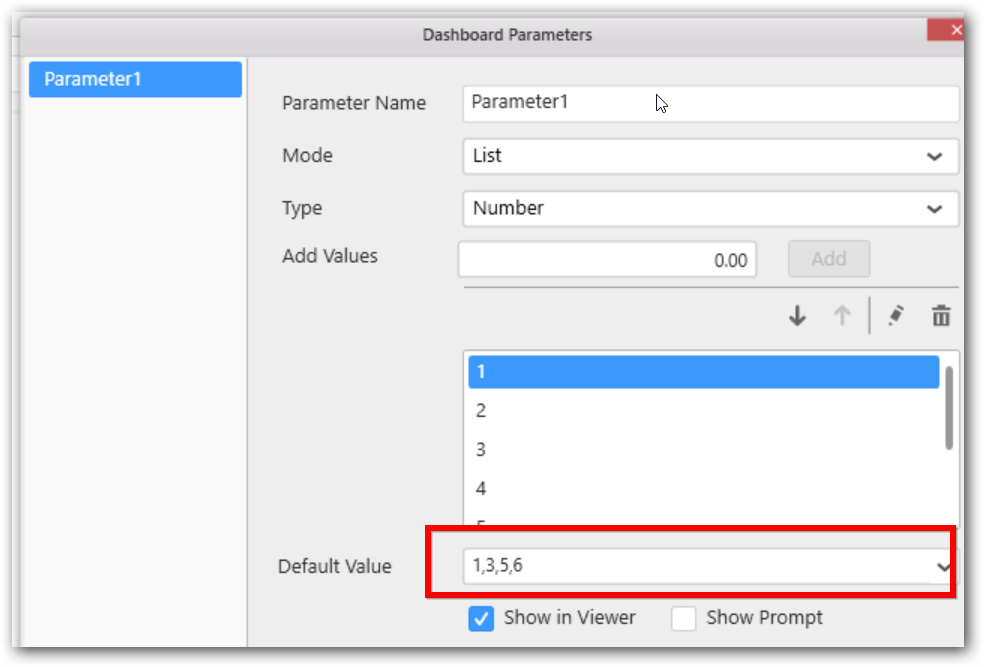Click the values list vertical scrollbar
The image size is (984, 667).
948,408
